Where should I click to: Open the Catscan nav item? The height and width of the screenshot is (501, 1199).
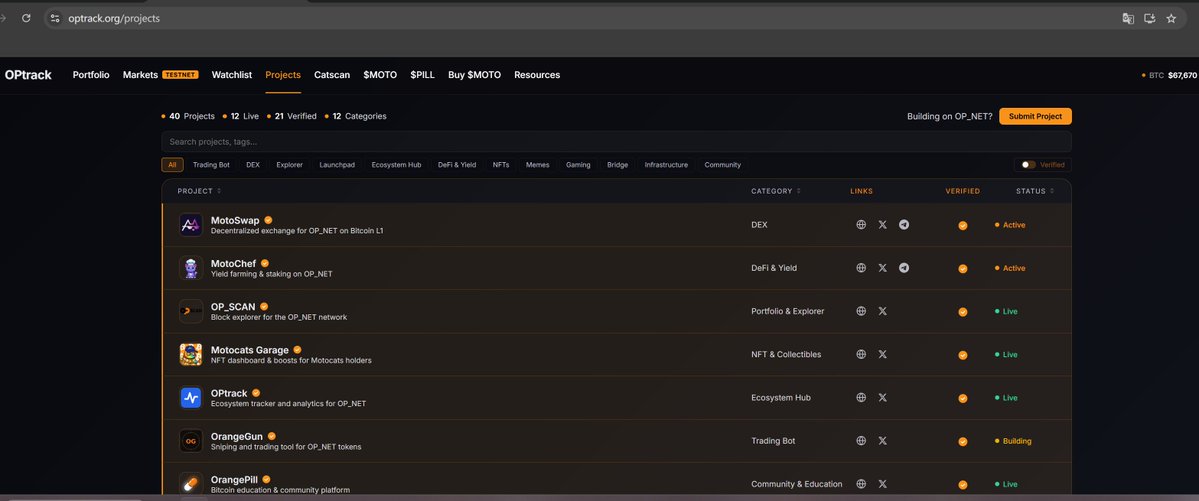[x=332, y=75]
